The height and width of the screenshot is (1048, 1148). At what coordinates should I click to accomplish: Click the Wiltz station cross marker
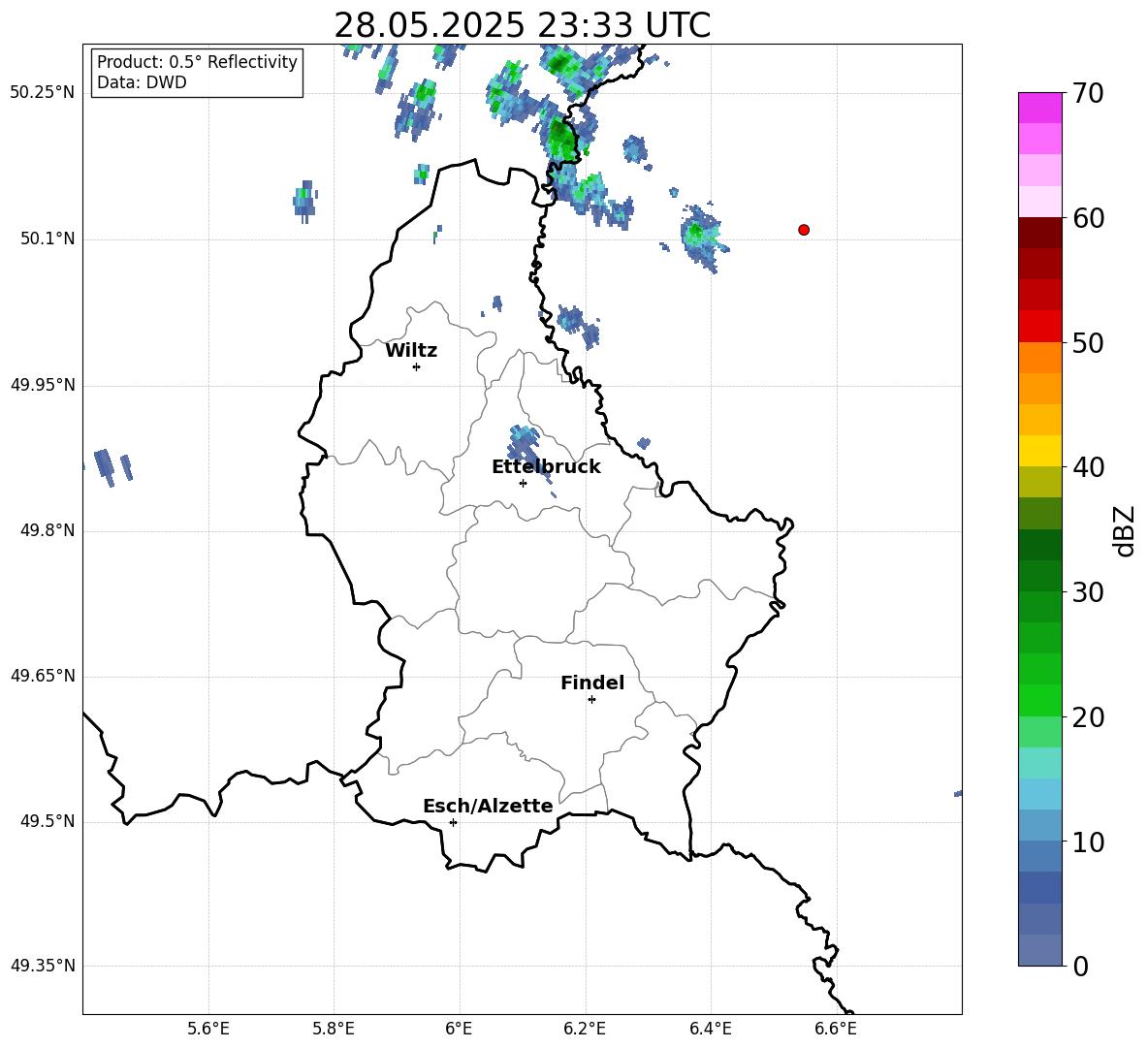pos(416,366)
